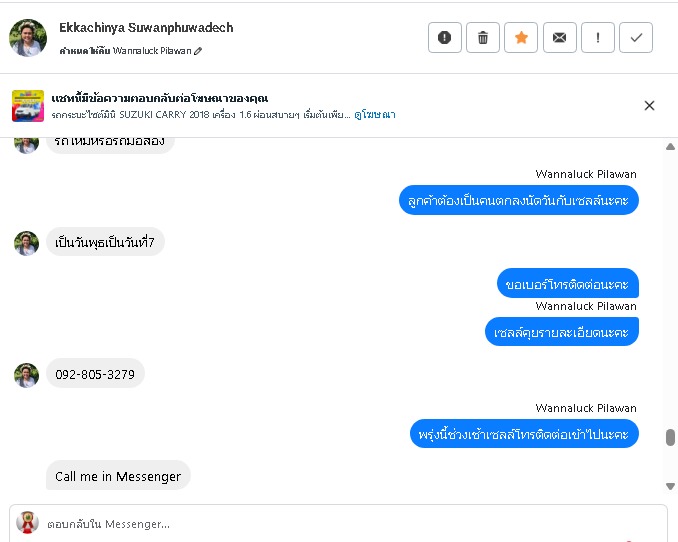Open Ekkachinya Suwanphuwadech's profile picture
This screenshot has width=678, height=542.
(x=28, y=37)
